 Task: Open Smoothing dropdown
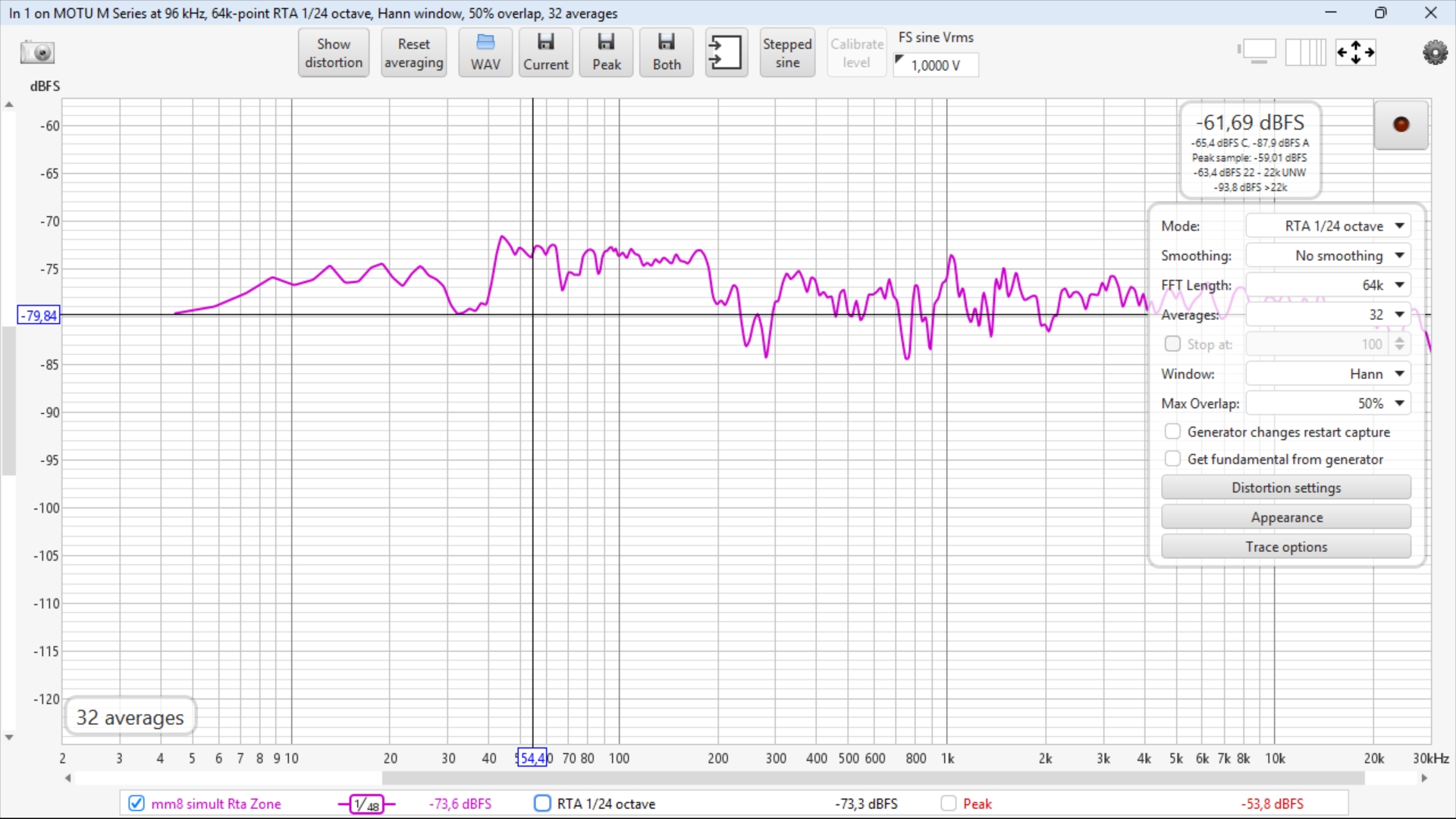[1328, 256]
